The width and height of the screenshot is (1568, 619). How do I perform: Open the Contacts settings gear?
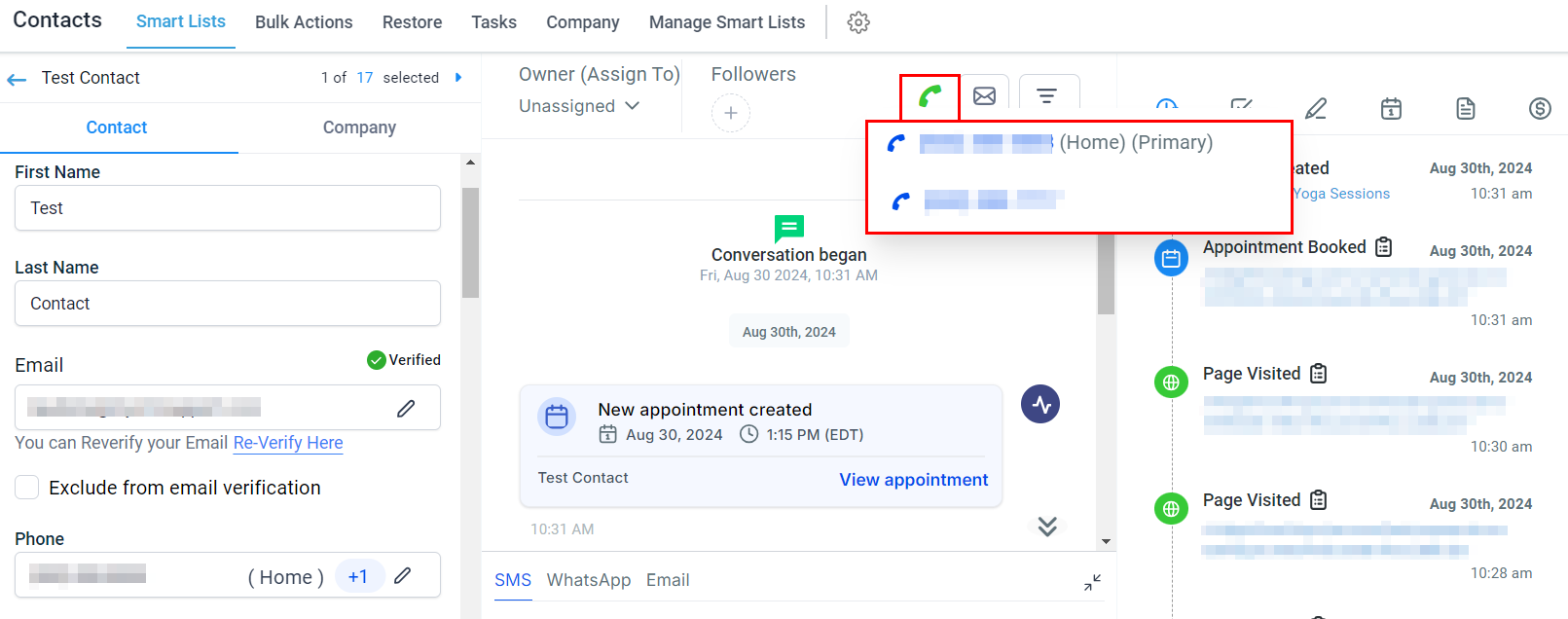(x=857, y=22)
